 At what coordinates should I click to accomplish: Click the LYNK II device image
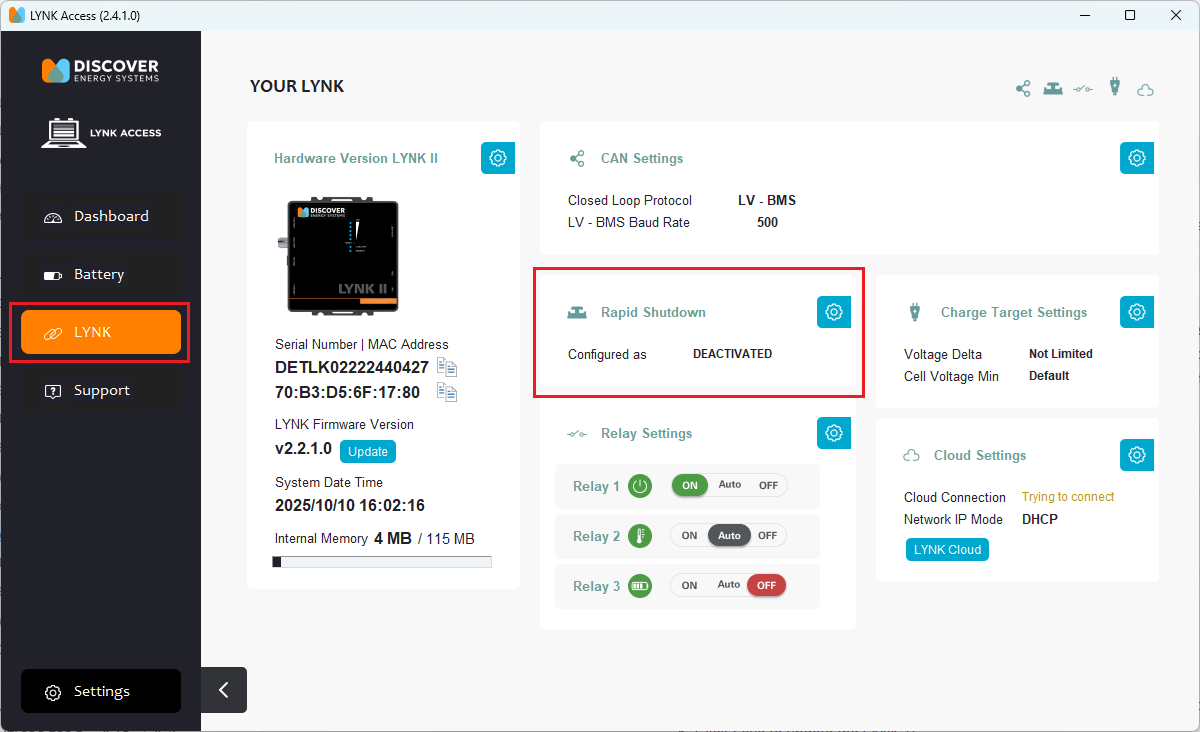pyautogui.click(x=340, y=256)
